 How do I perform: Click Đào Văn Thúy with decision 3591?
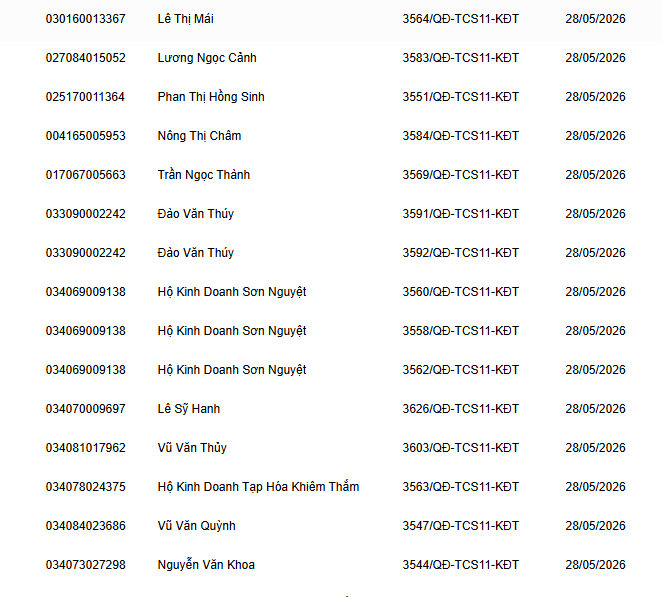point(195,214)
